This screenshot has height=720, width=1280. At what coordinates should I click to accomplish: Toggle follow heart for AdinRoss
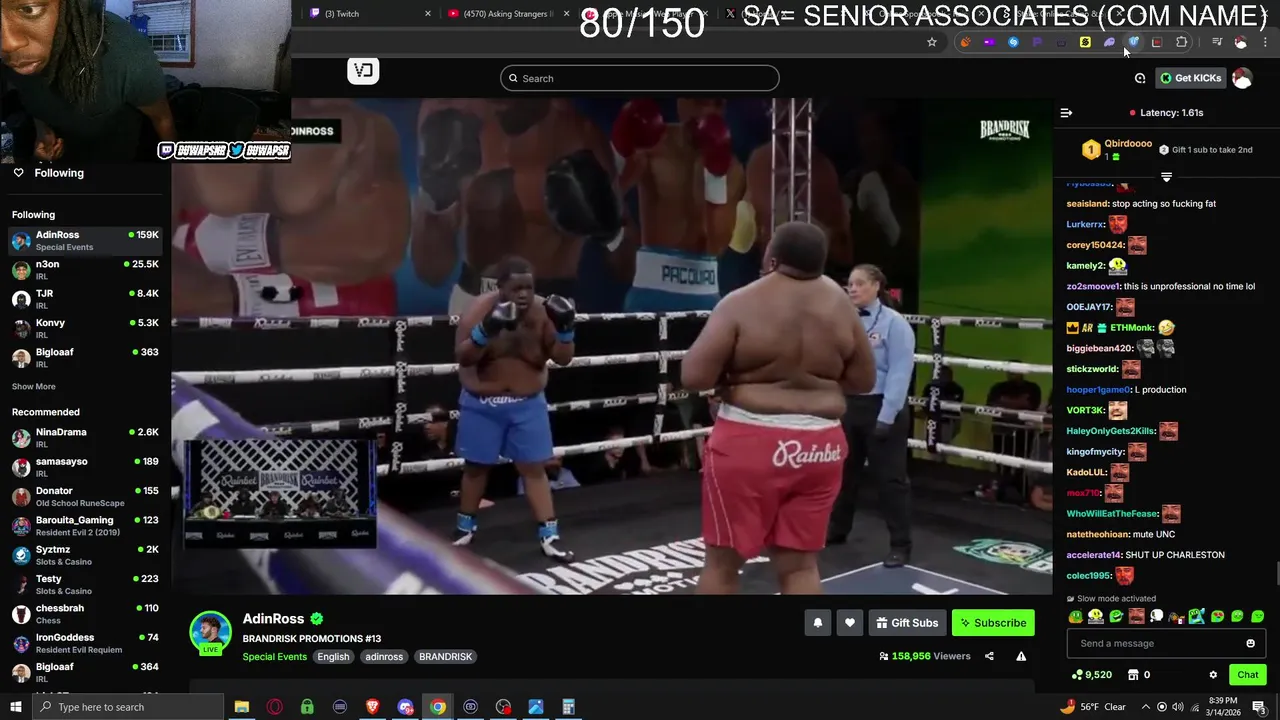tap(849, 623)
